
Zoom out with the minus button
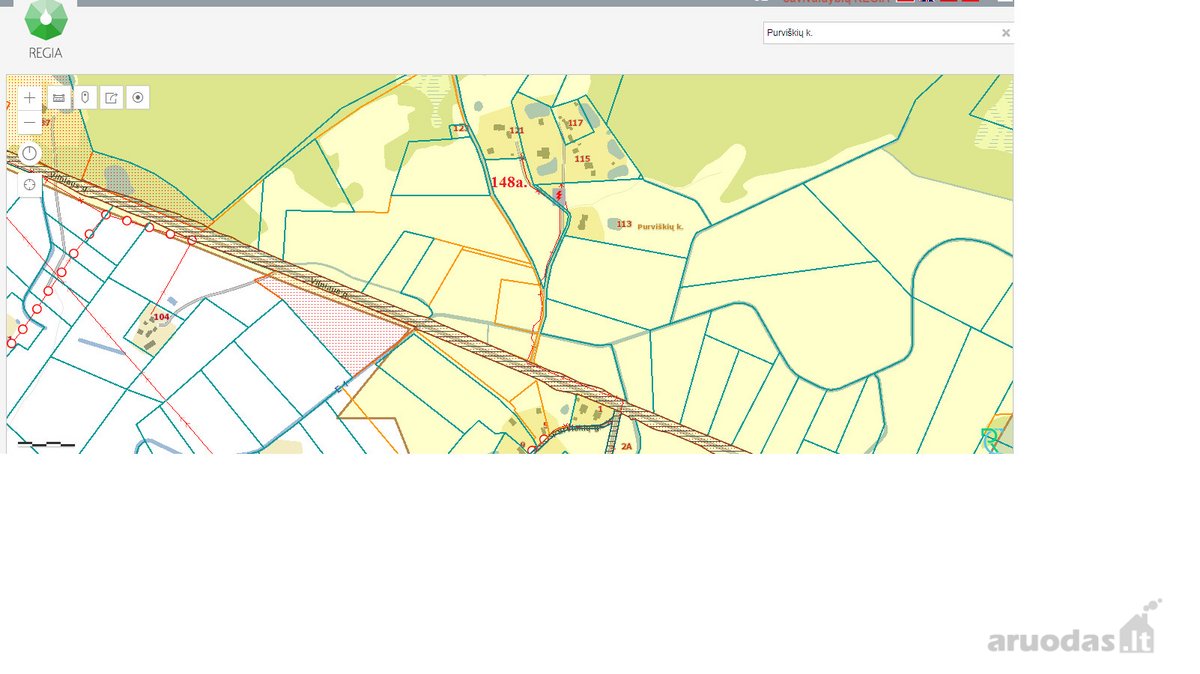(30, 123)
